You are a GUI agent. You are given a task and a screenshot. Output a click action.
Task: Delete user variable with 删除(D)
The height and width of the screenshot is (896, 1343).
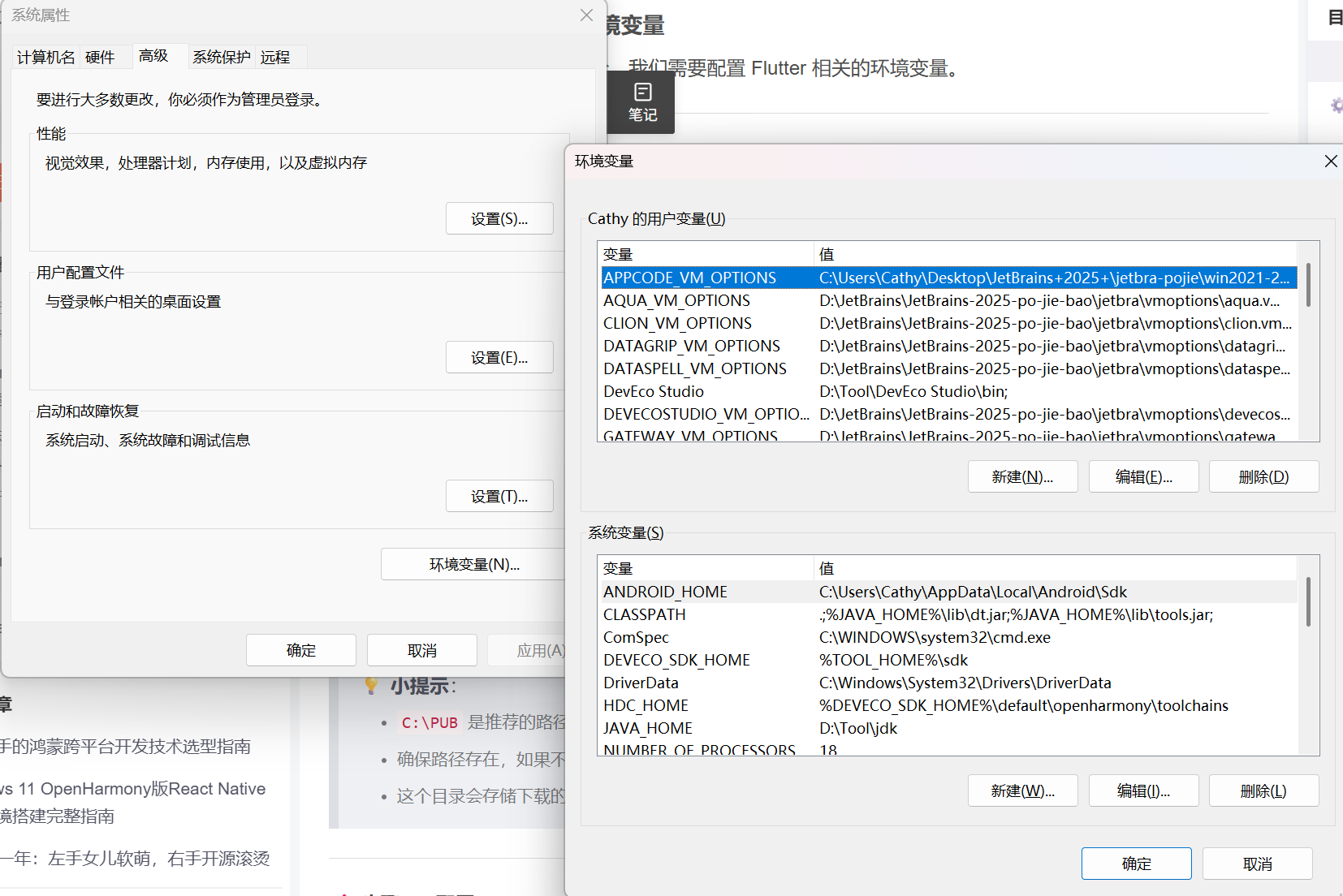(1263, 477)
